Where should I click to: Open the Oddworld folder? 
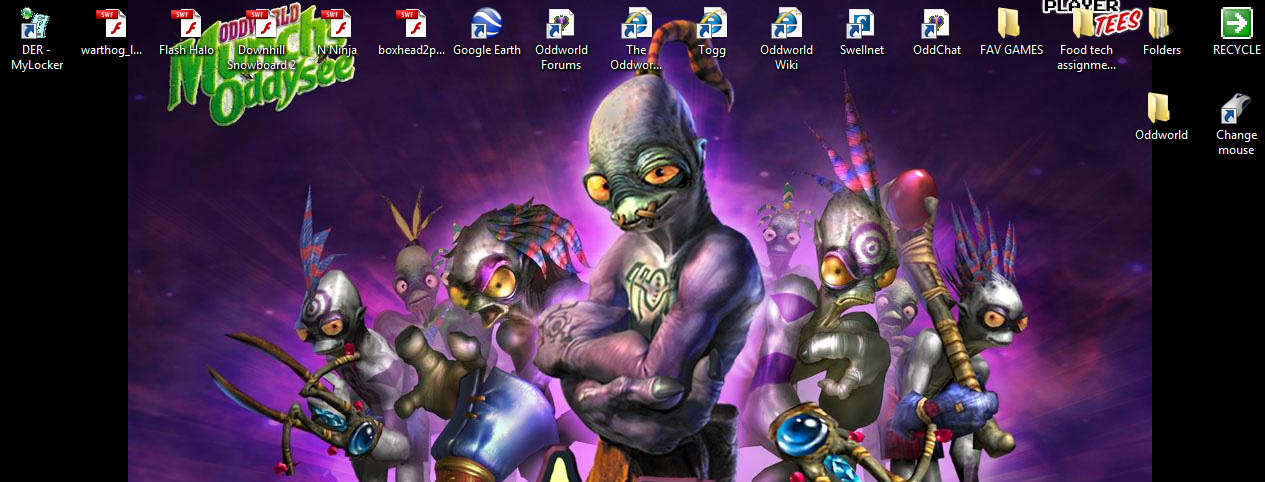pos(1161,108)
